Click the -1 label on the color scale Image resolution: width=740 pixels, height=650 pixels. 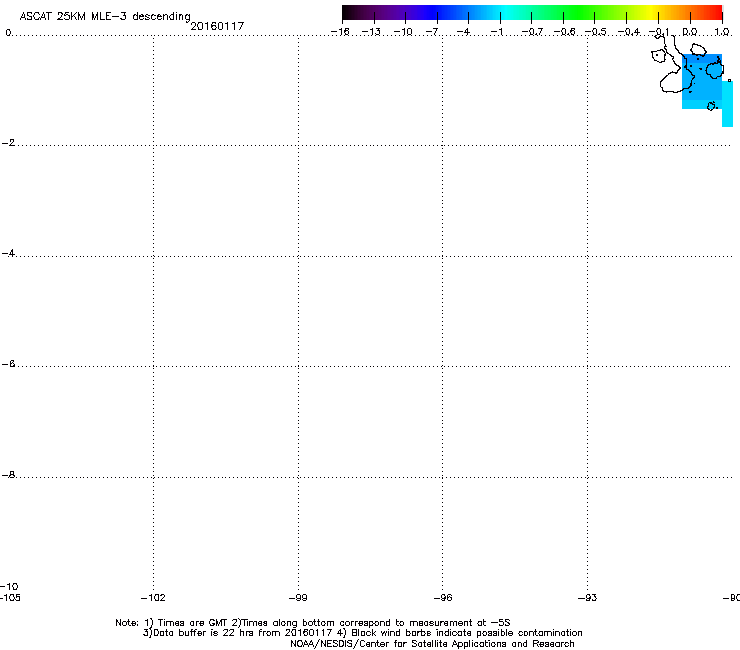point(496,32)
